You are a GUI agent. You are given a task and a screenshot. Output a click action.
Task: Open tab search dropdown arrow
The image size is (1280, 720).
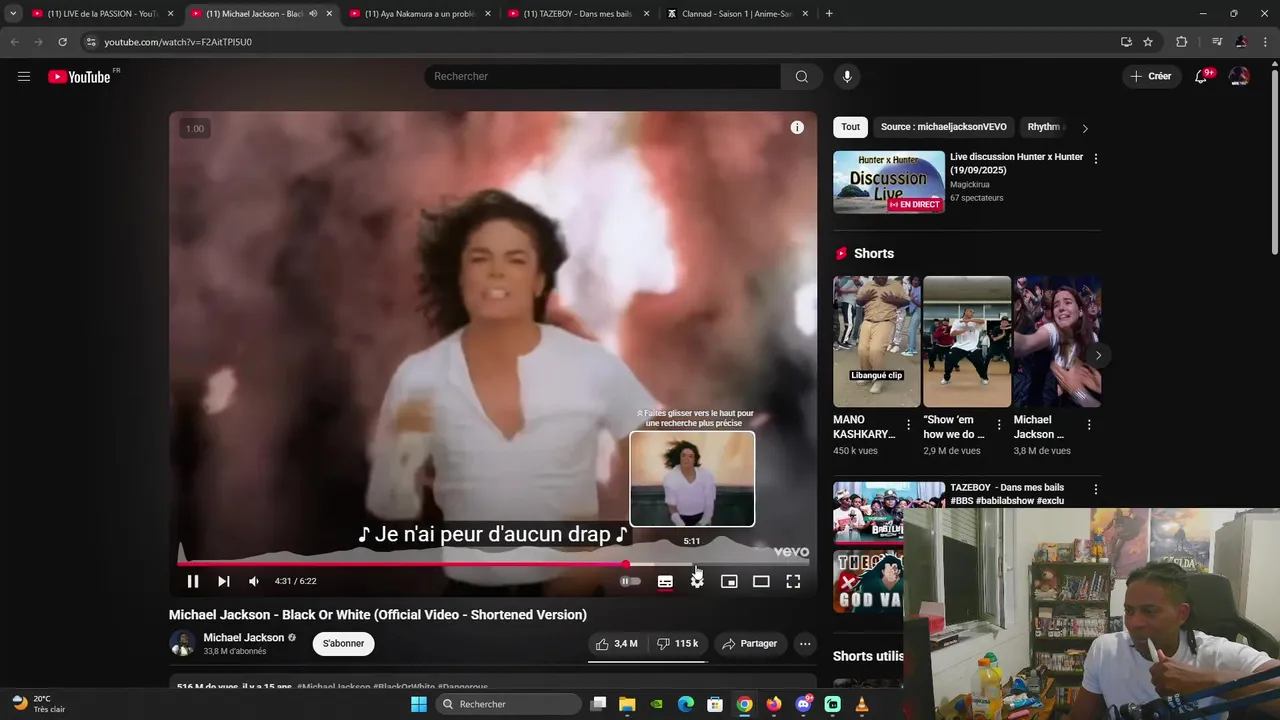click(13, 14)
